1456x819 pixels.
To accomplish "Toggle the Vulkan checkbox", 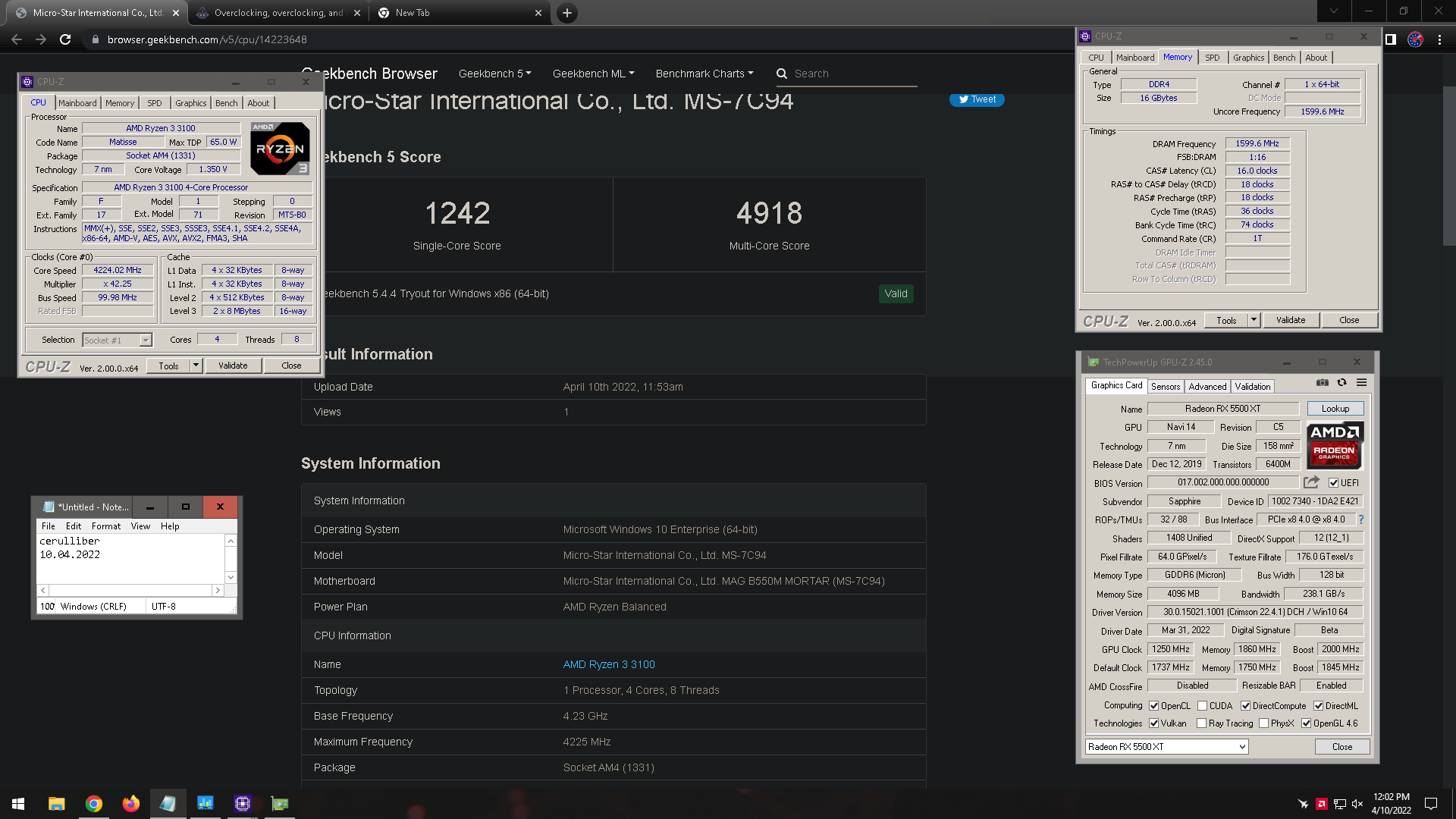I will [1153, 723].
